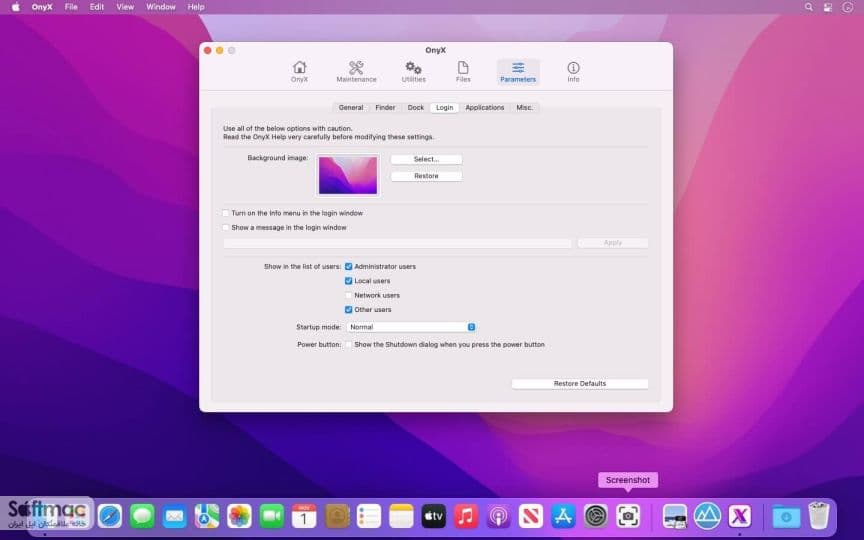
Task: Switch to the Finder tab
Action: click(x=385, y=107)
